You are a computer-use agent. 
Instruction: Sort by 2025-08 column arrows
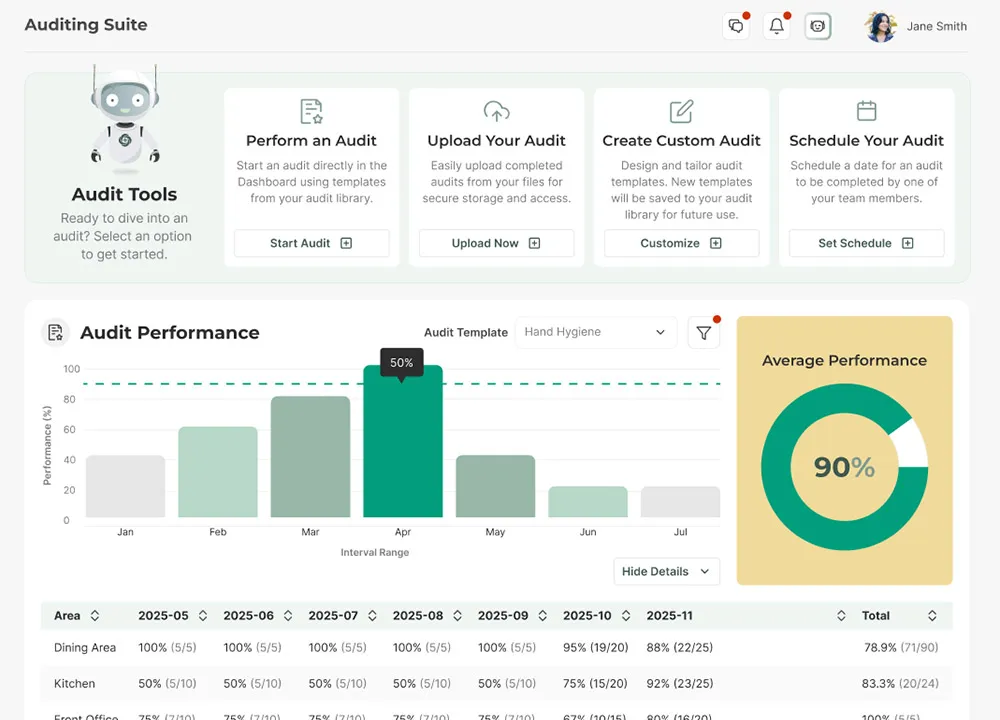457,615
